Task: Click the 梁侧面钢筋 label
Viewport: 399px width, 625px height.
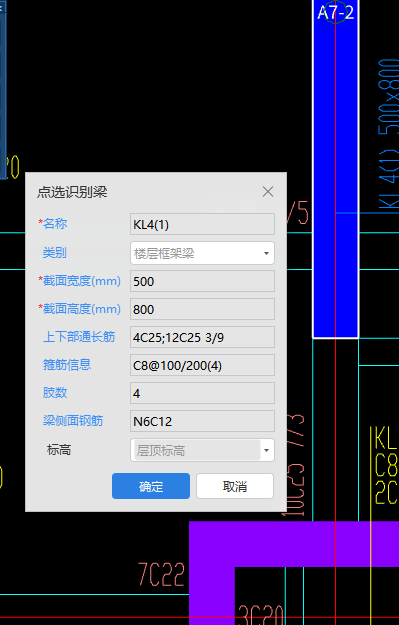Action: [x=73, y=421]
